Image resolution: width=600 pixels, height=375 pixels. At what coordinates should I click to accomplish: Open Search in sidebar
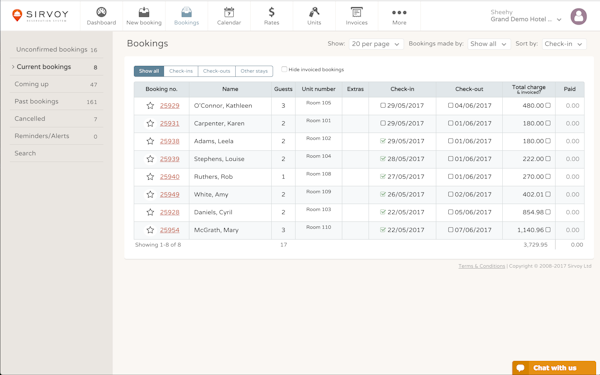(56, 153)
